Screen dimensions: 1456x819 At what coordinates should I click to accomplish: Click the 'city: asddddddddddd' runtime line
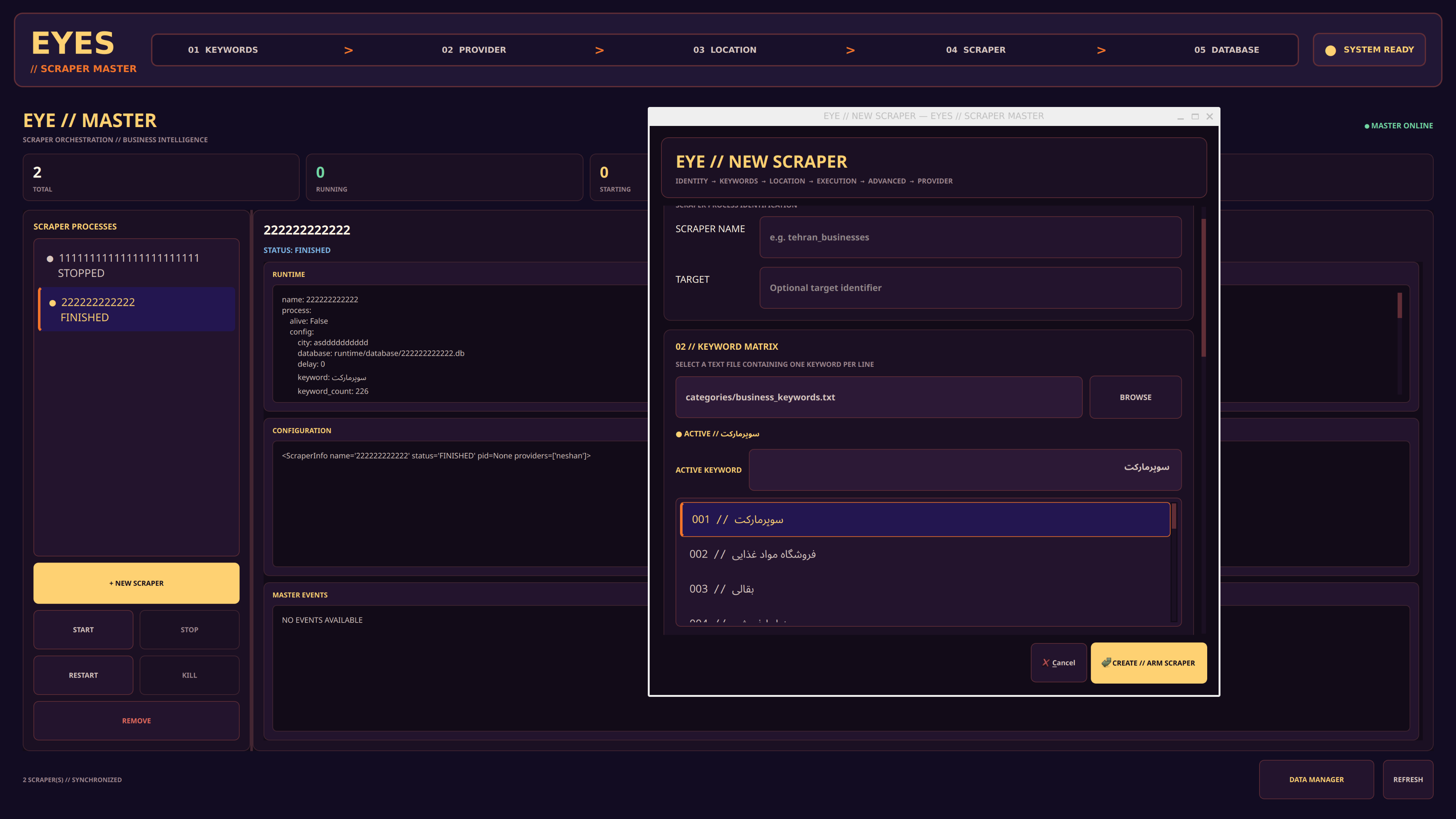click(x=333, y=343)
